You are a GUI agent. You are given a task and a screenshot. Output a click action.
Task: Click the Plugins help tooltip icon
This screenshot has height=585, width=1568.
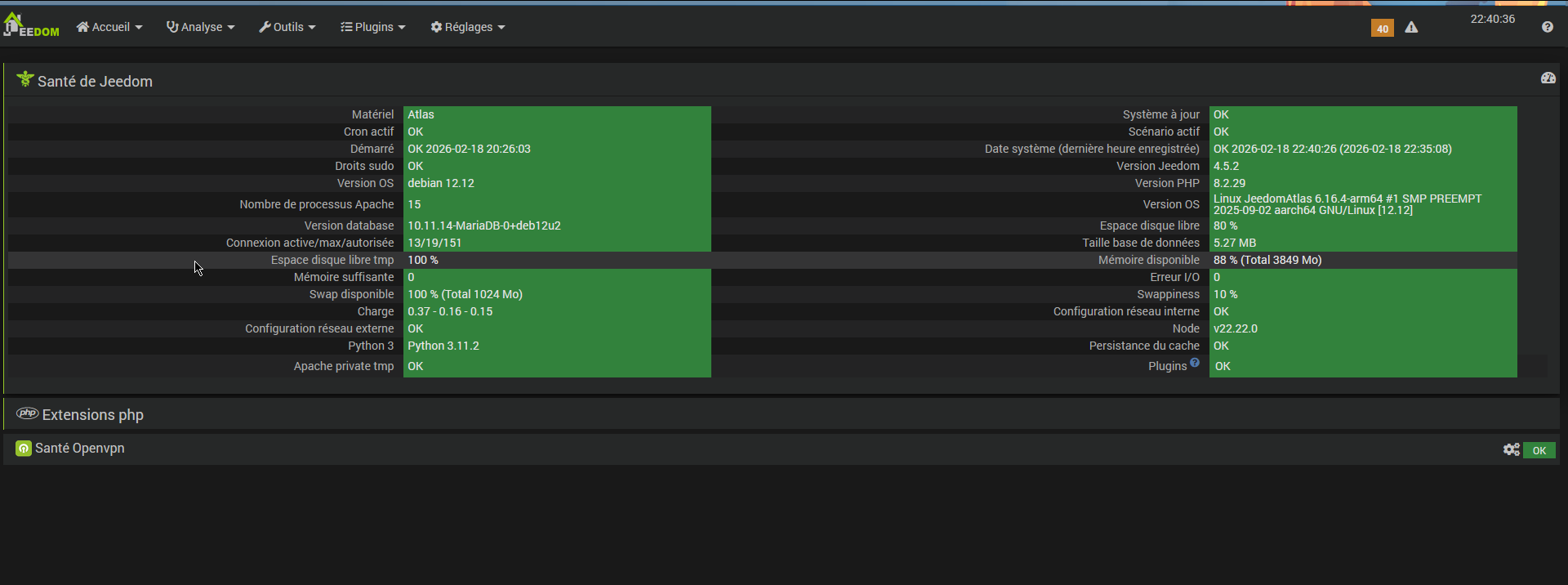pyautogui.click(x=1195, y=363)
